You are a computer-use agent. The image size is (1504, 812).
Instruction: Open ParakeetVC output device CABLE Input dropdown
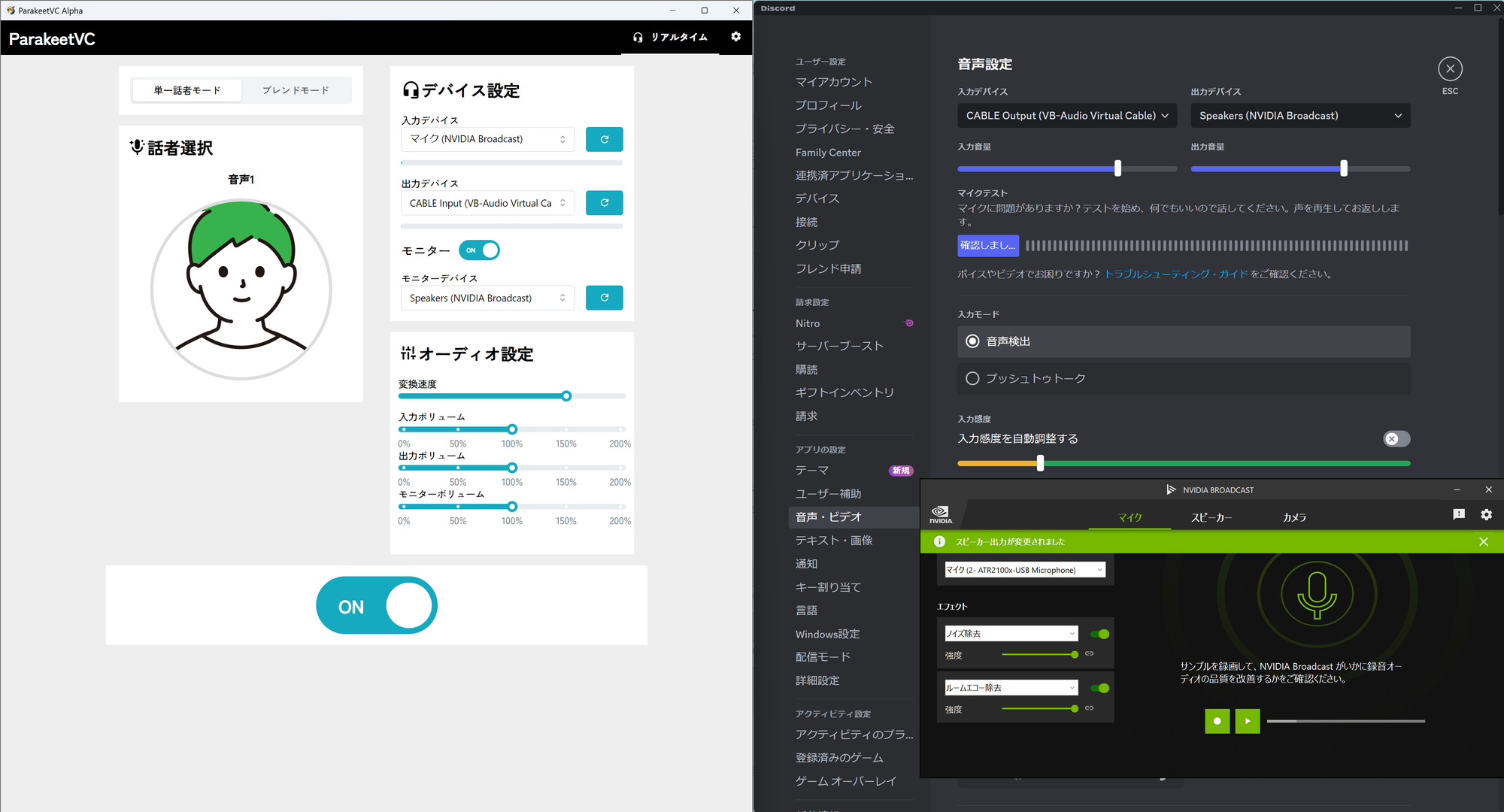coord(487,203)
